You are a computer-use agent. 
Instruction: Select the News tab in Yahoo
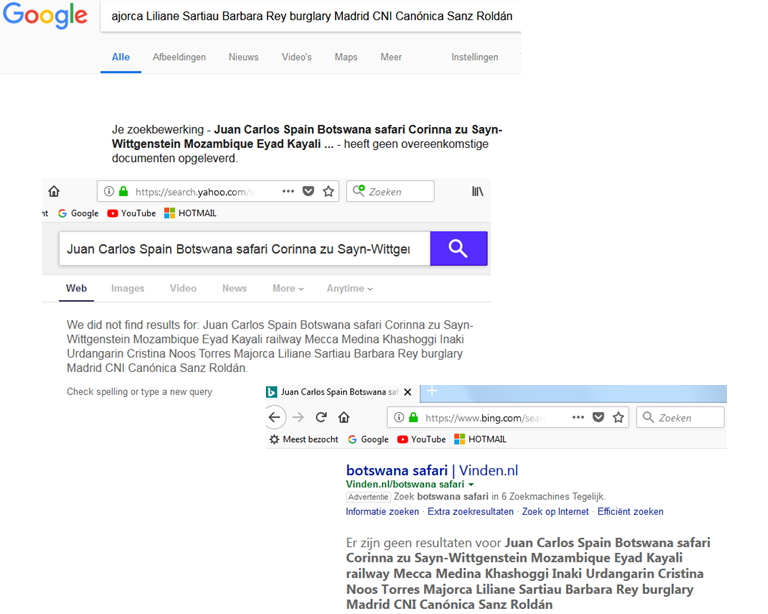point(235,288)
